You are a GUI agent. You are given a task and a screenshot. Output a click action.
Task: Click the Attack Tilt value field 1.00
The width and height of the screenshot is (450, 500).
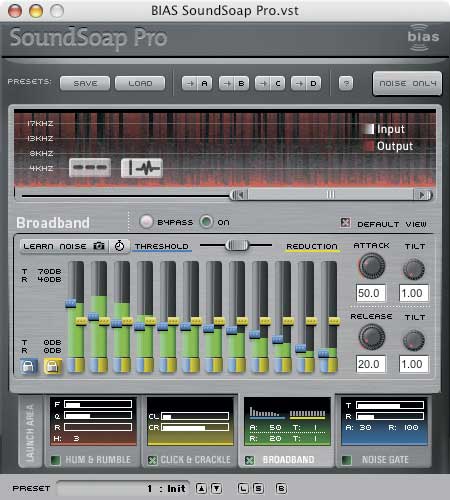click(x=414, y=293)
